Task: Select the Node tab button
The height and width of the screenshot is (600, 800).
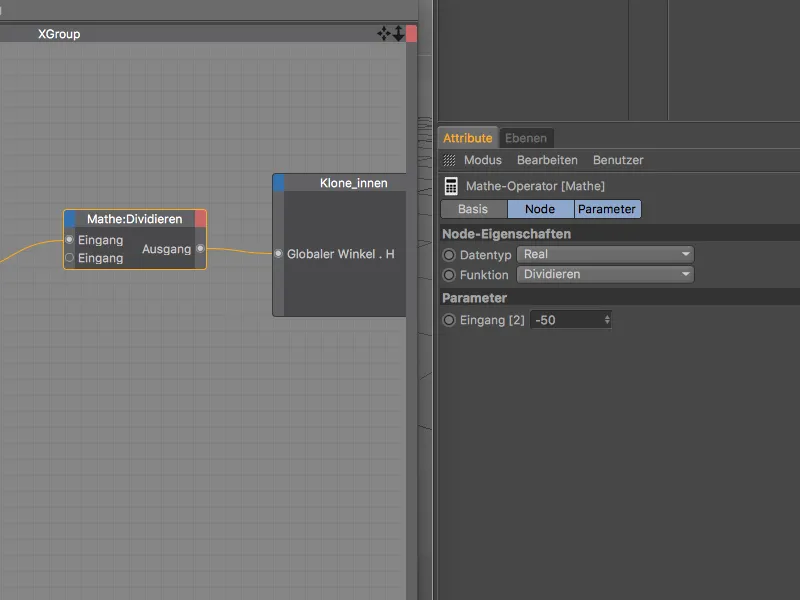Action: pos(540,209)
